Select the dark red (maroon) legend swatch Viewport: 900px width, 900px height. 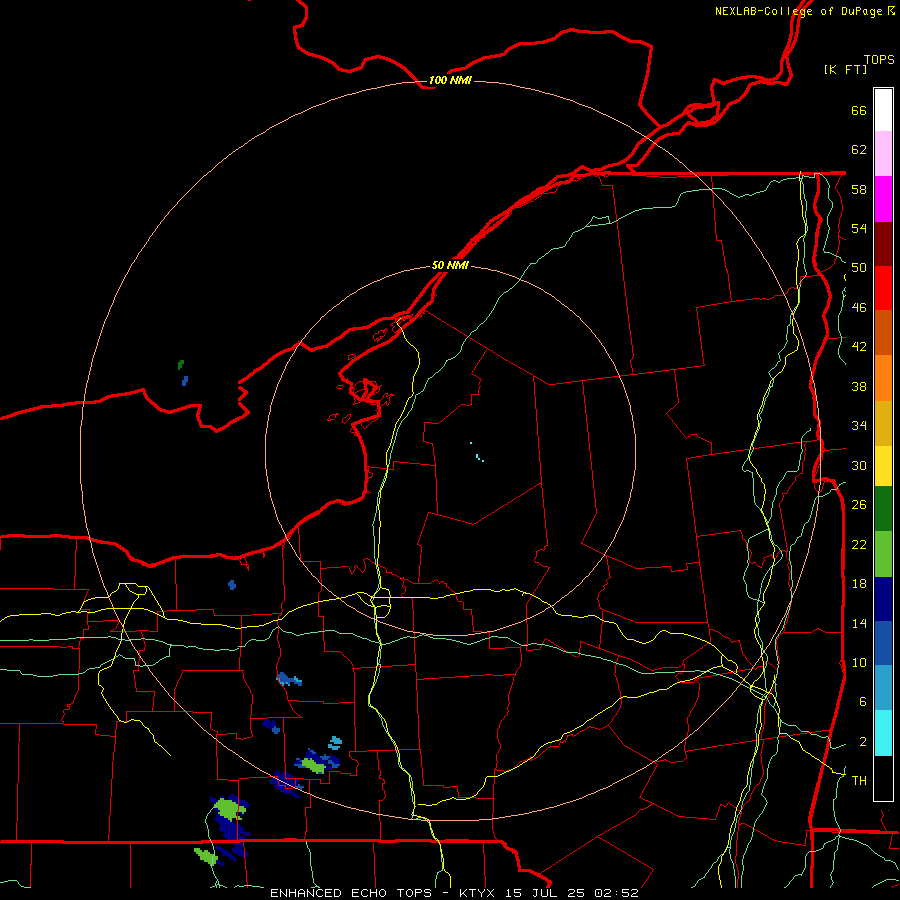pyautogui.click(x=883, y=244)
